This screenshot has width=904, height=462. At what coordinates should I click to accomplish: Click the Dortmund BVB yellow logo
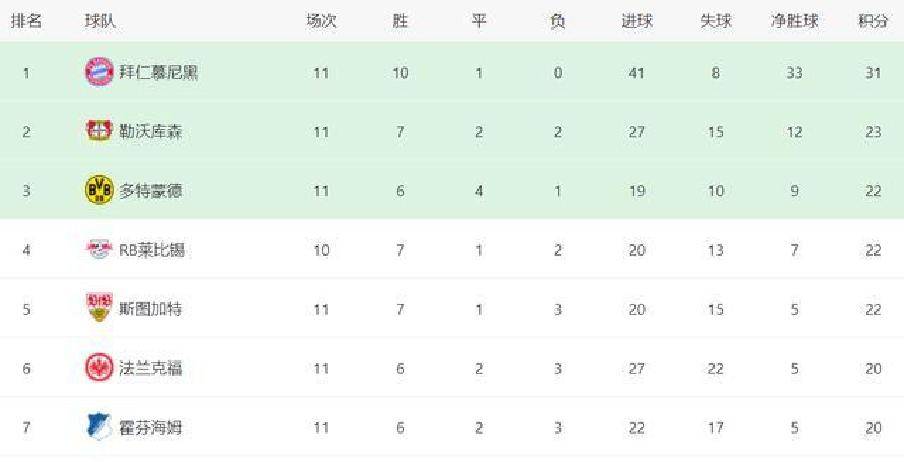click(100, 190)
